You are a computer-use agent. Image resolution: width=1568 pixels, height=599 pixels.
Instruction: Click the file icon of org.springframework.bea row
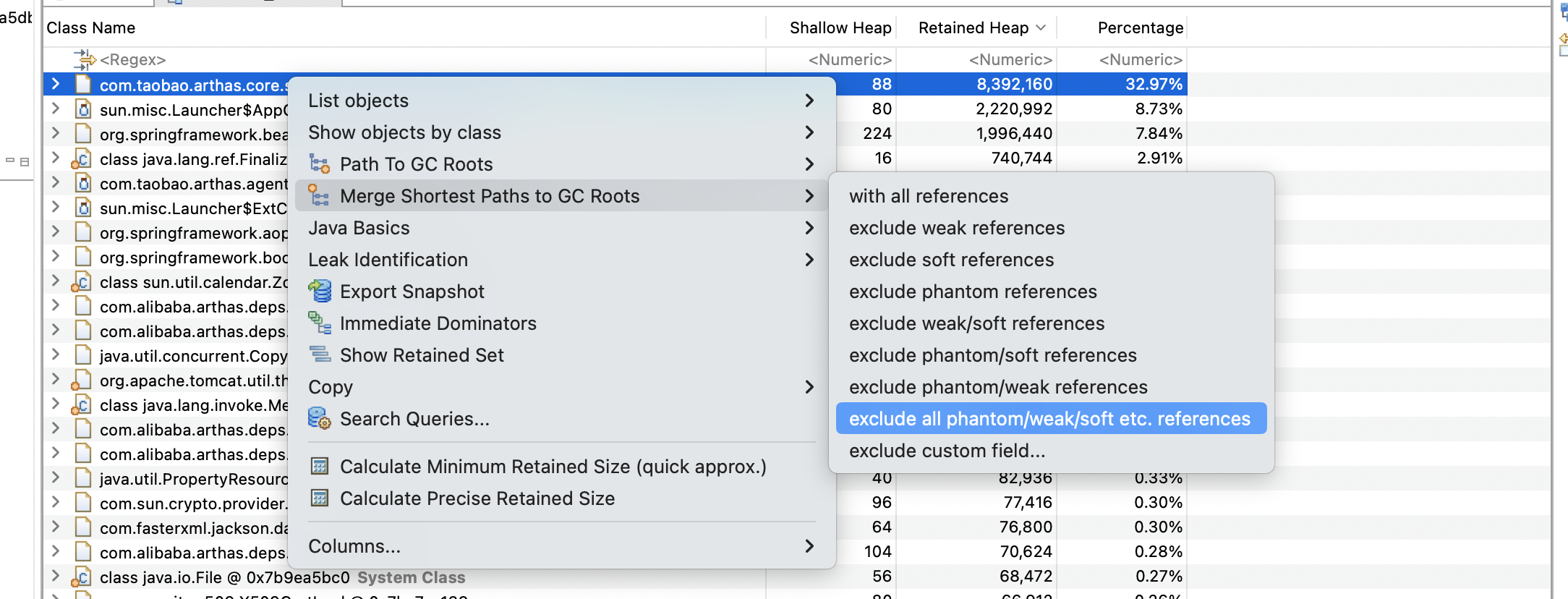[x=84, y=134]
